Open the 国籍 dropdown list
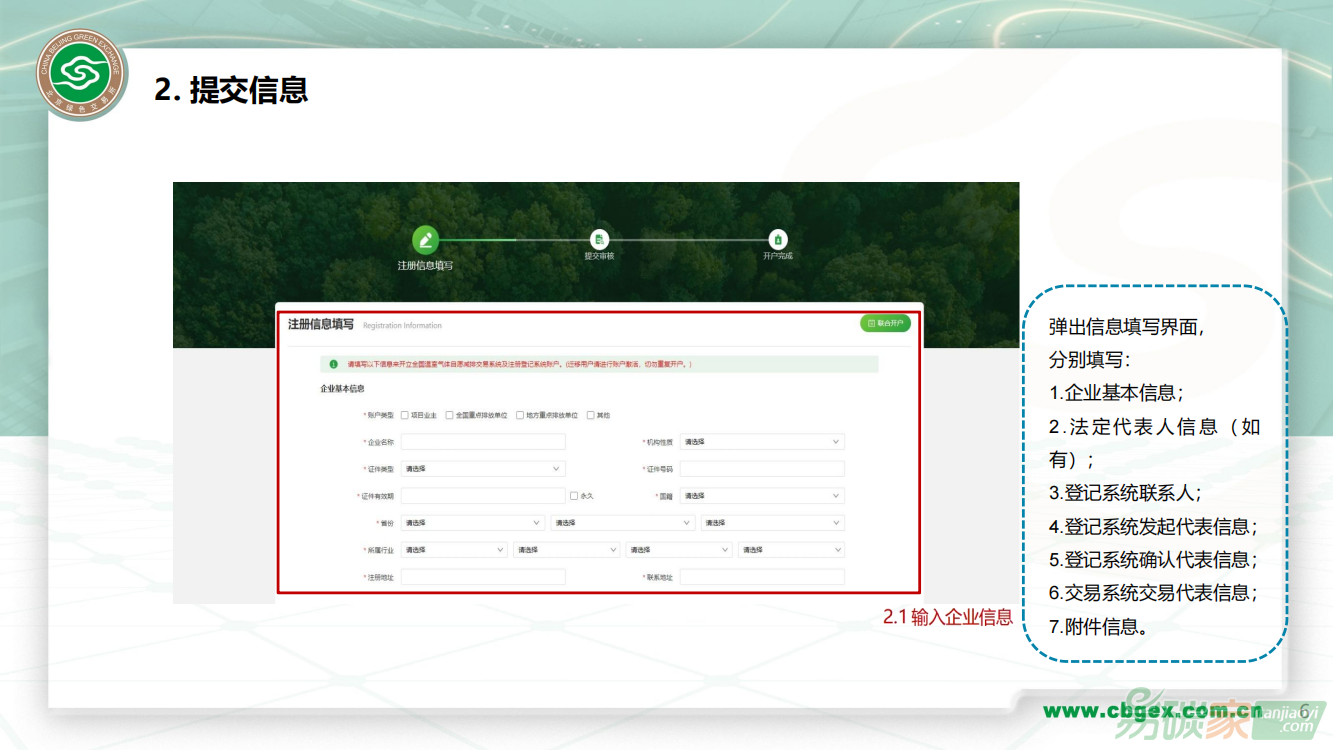The image size is (1333, 750). click(762, 496)
